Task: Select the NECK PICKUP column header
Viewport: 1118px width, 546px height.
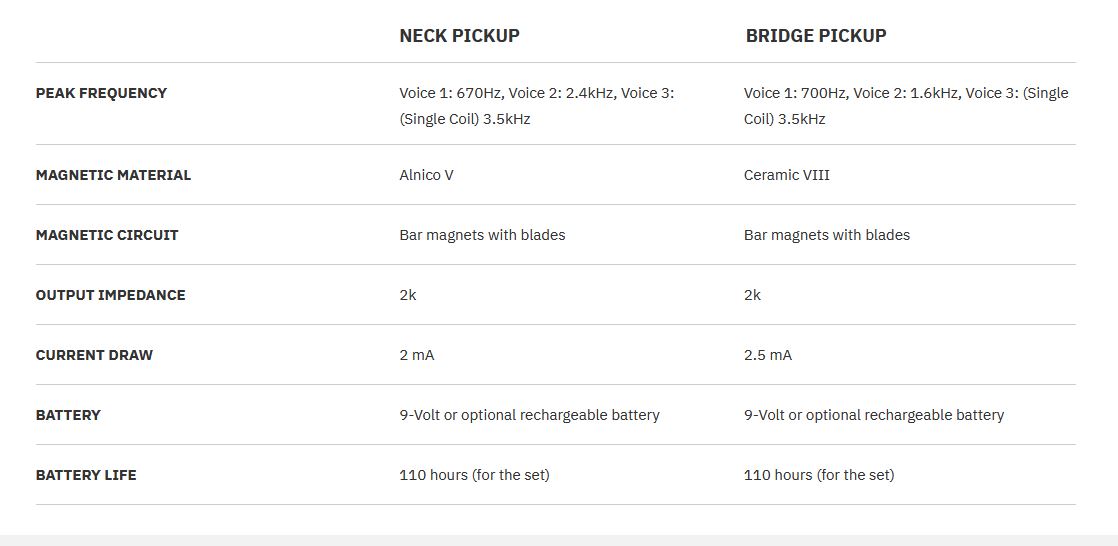Action: click(459, 36)
